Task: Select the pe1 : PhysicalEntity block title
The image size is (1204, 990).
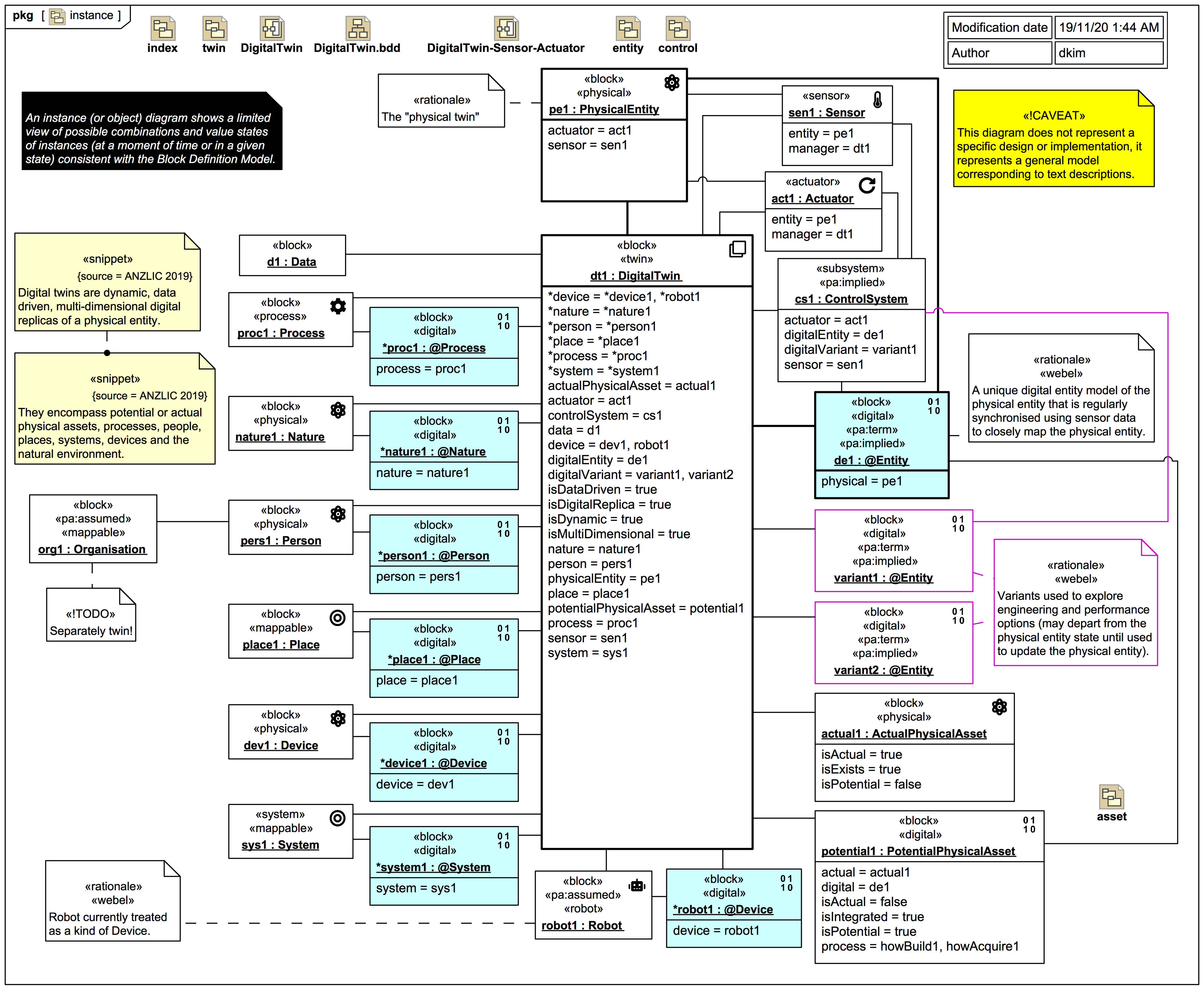Action: tap(603, 109)
